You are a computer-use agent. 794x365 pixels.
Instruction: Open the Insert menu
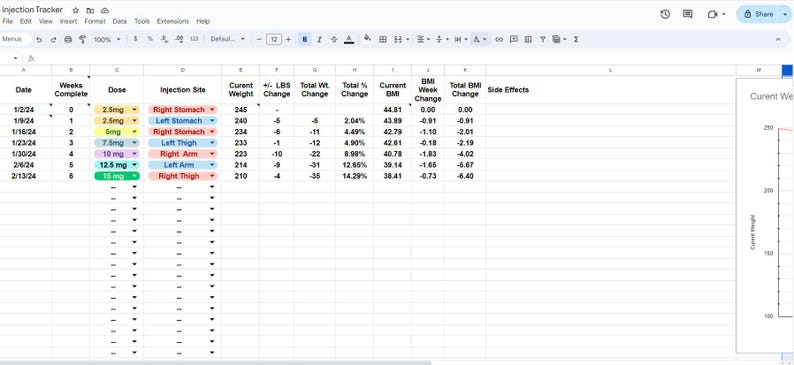click(68, 22)
